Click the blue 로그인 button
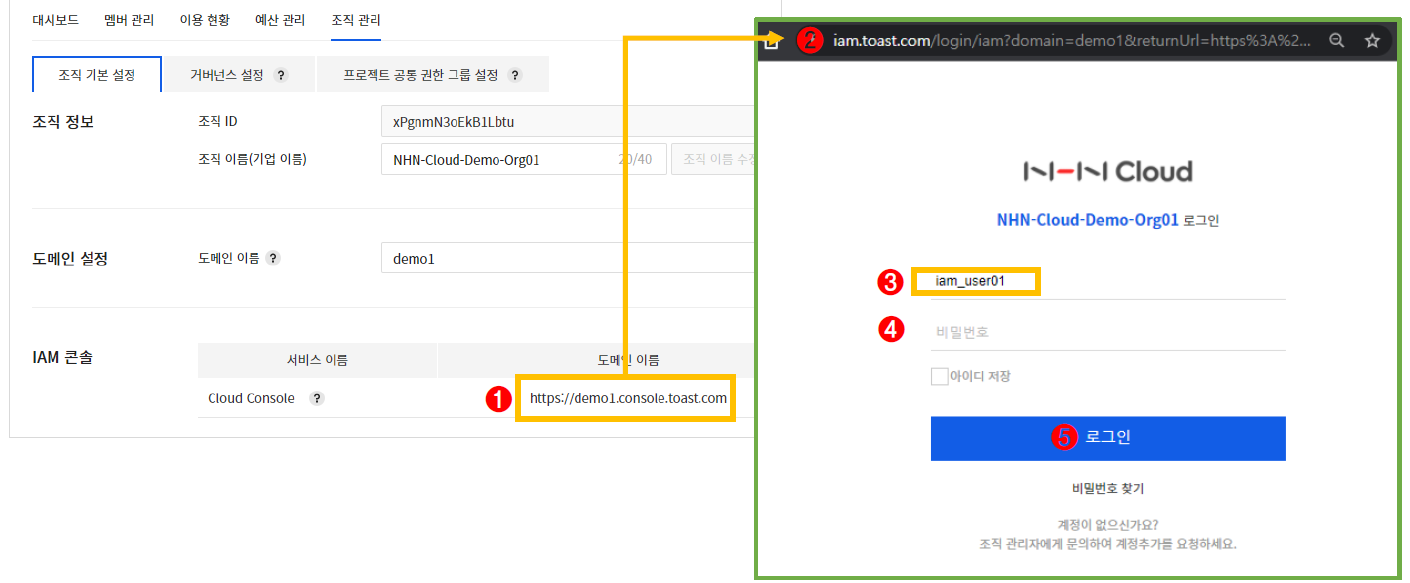 1108,438
